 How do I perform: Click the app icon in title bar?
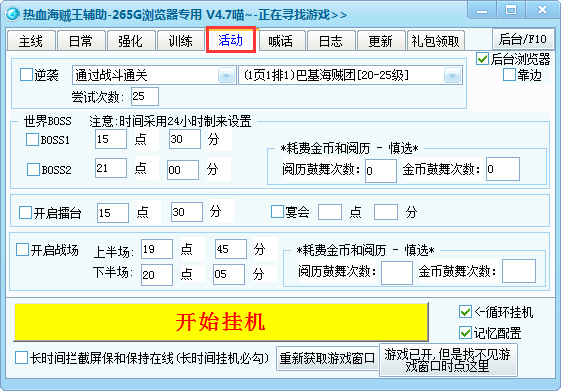(x=13, y=14)
